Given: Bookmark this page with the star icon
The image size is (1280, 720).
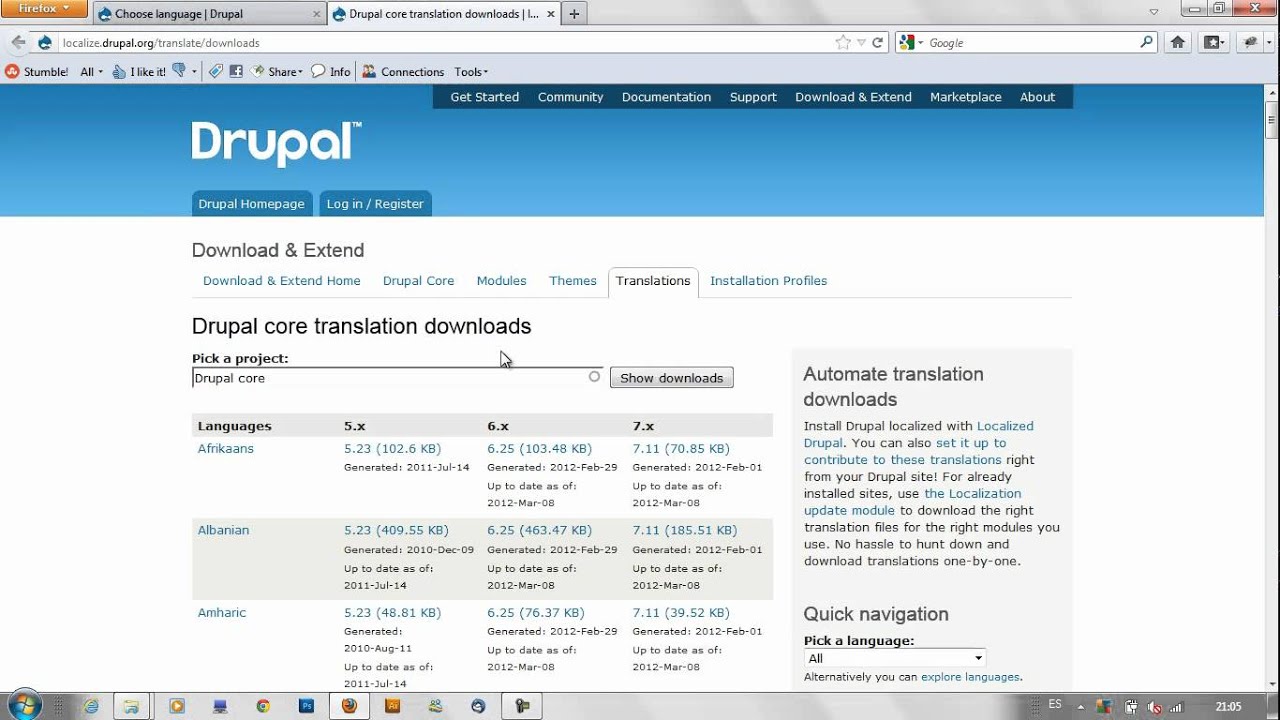Looking at the screenshot, I should point(843,43).
